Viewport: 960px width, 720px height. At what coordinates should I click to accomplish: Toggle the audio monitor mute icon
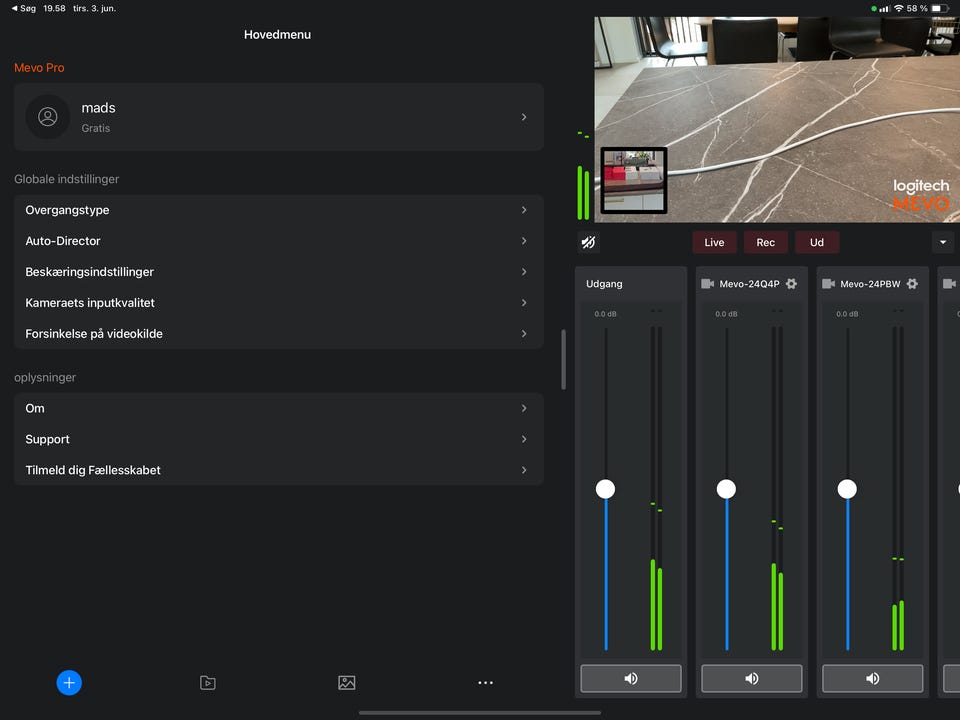[589, 242]
